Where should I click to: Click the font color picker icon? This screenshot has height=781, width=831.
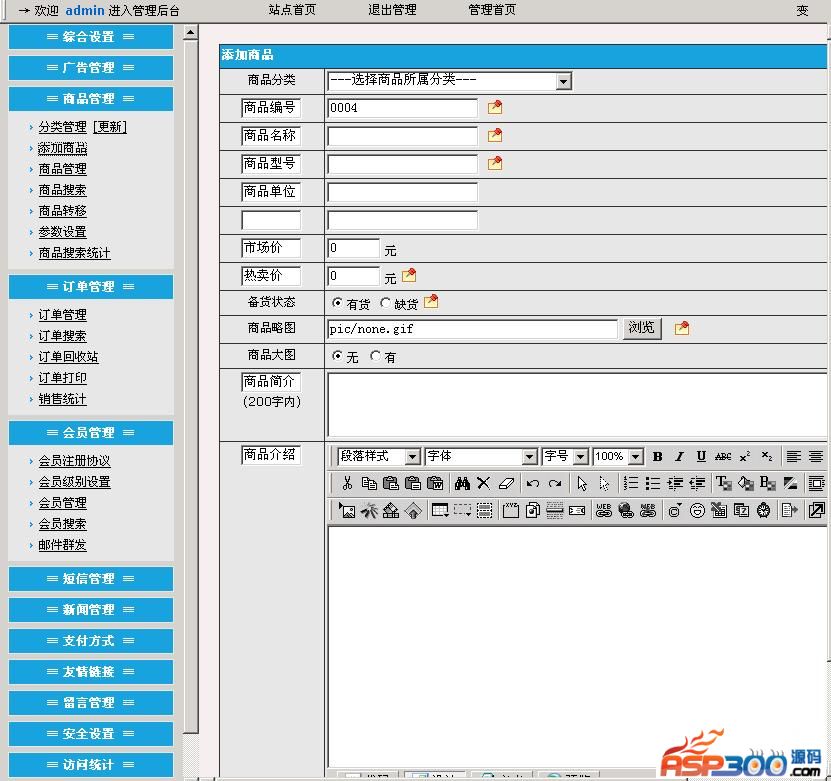pos(723,483)
